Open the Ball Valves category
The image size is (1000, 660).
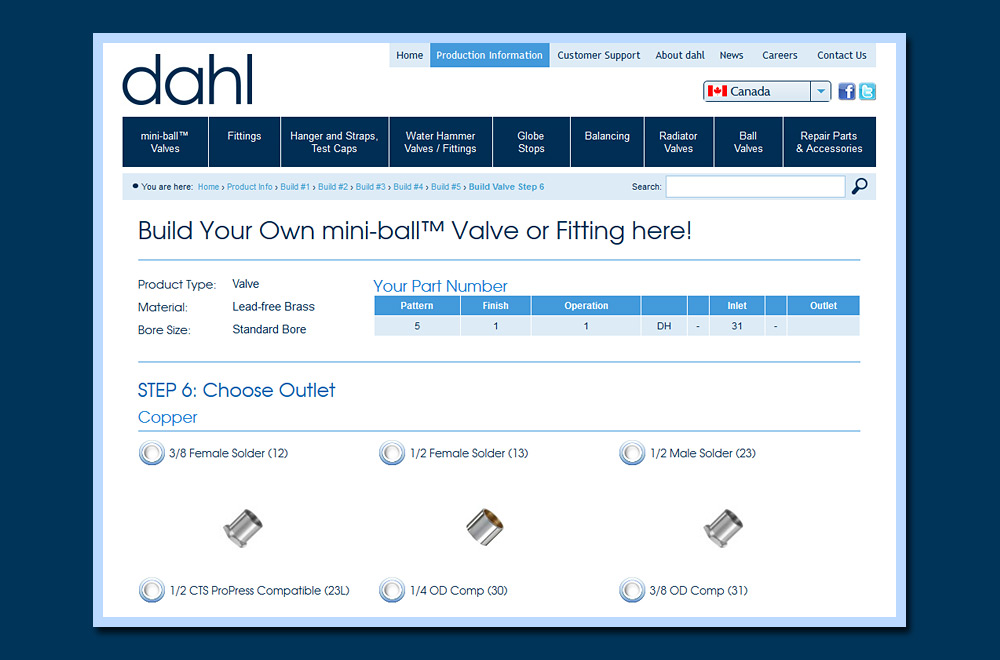coord(748,142)
